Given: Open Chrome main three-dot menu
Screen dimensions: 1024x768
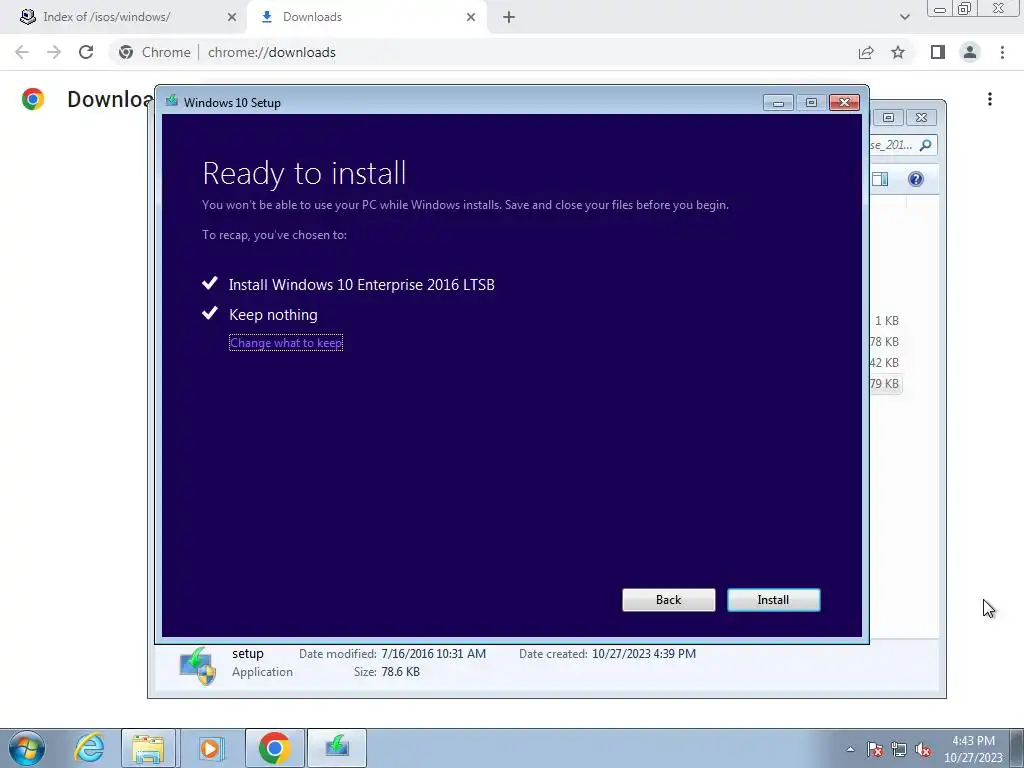Looking at the screenshot, I should [1002, 52].
